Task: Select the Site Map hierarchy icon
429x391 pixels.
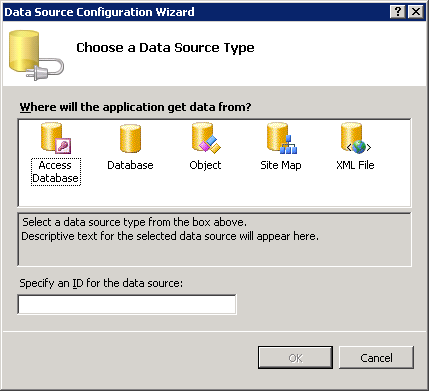Action: pyautogui.click(x=282, y=138)
